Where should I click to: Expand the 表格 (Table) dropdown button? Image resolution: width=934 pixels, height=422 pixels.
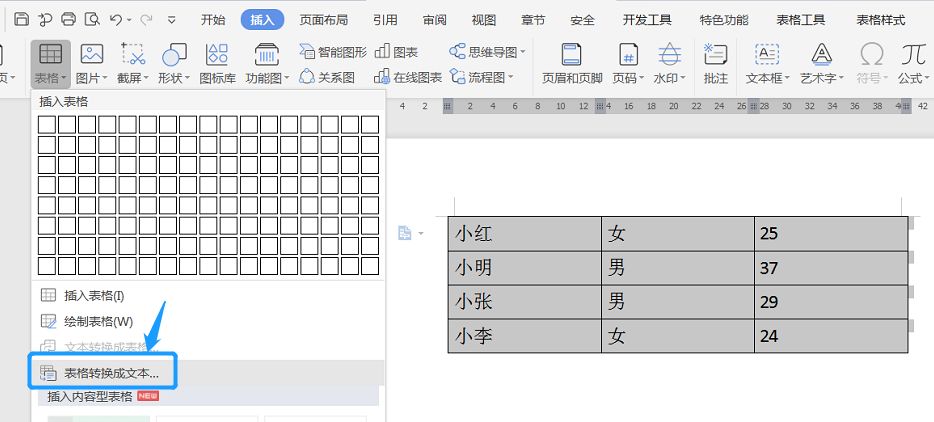(x=50, y=77)
